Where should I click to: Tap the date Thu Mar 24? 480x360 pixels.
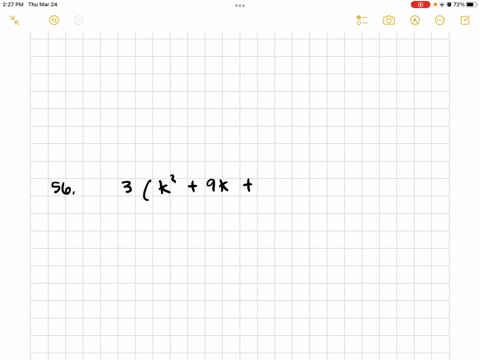click(43, 4)
